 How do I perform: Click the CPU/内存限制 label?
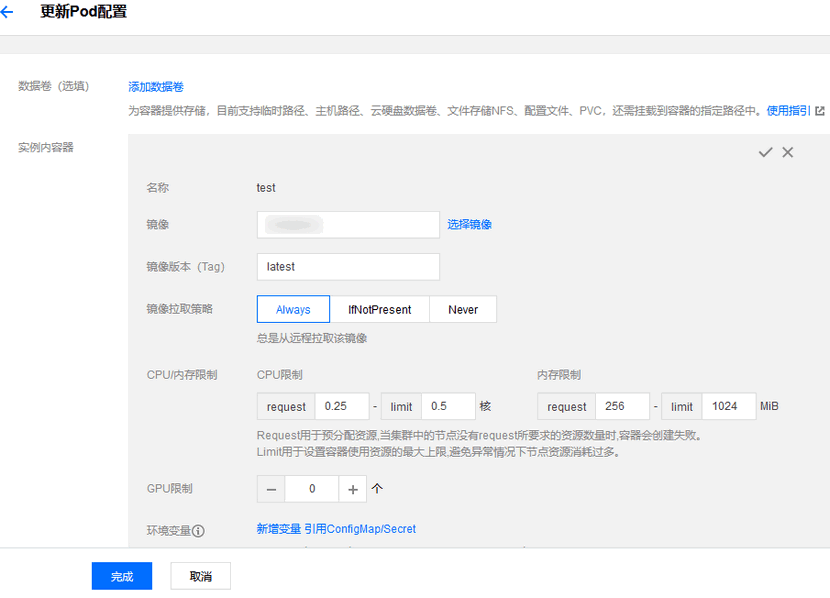tap(182, 375)
